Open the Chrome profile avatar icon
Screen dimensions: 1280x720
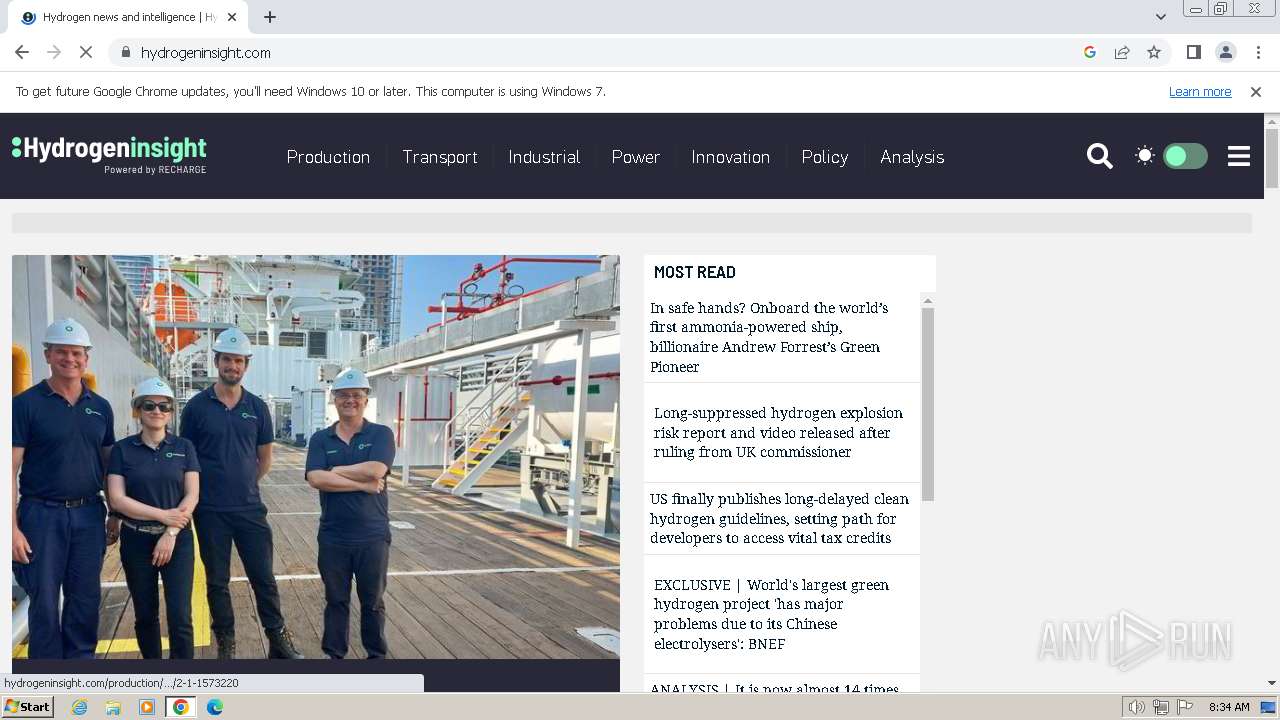(1225, 52)
